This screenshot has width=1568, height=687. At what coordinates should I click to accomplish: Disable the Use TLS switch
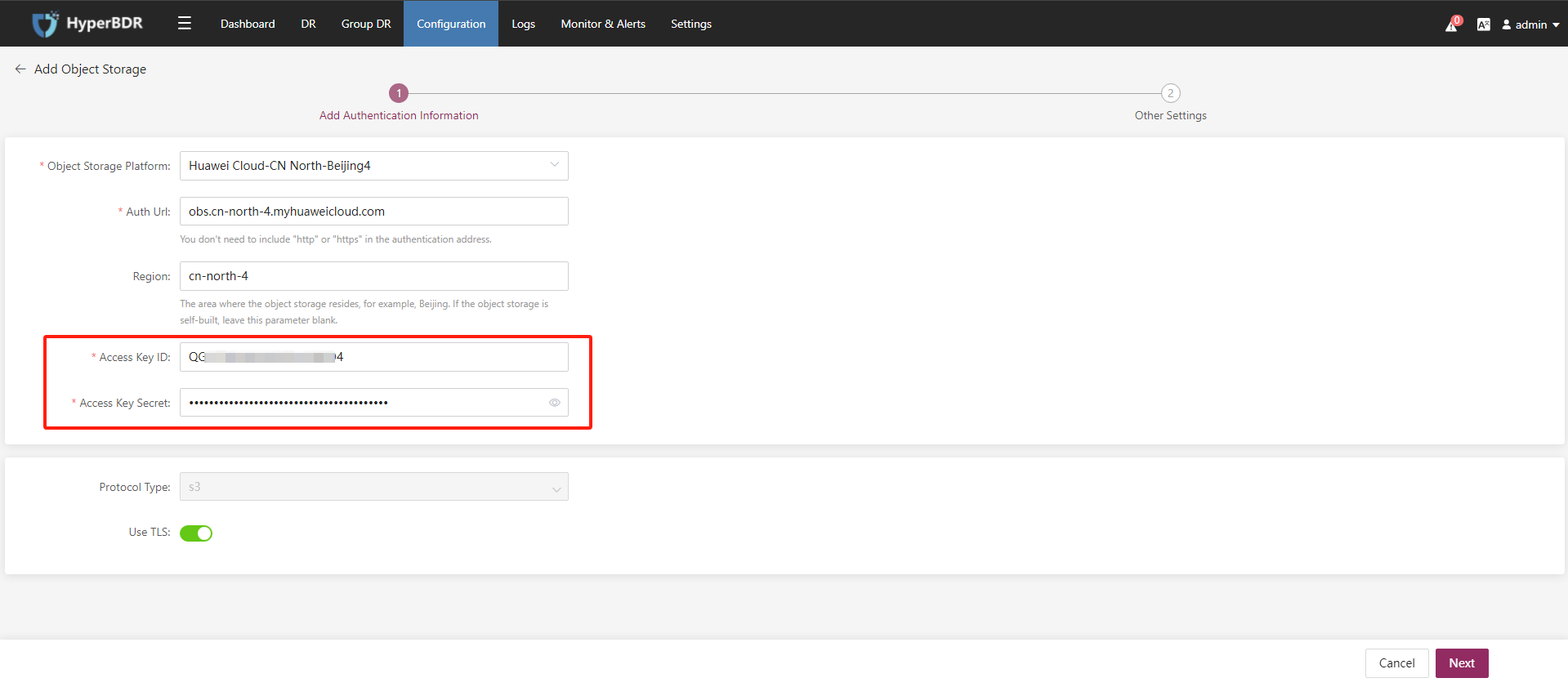tap(196, 533)
